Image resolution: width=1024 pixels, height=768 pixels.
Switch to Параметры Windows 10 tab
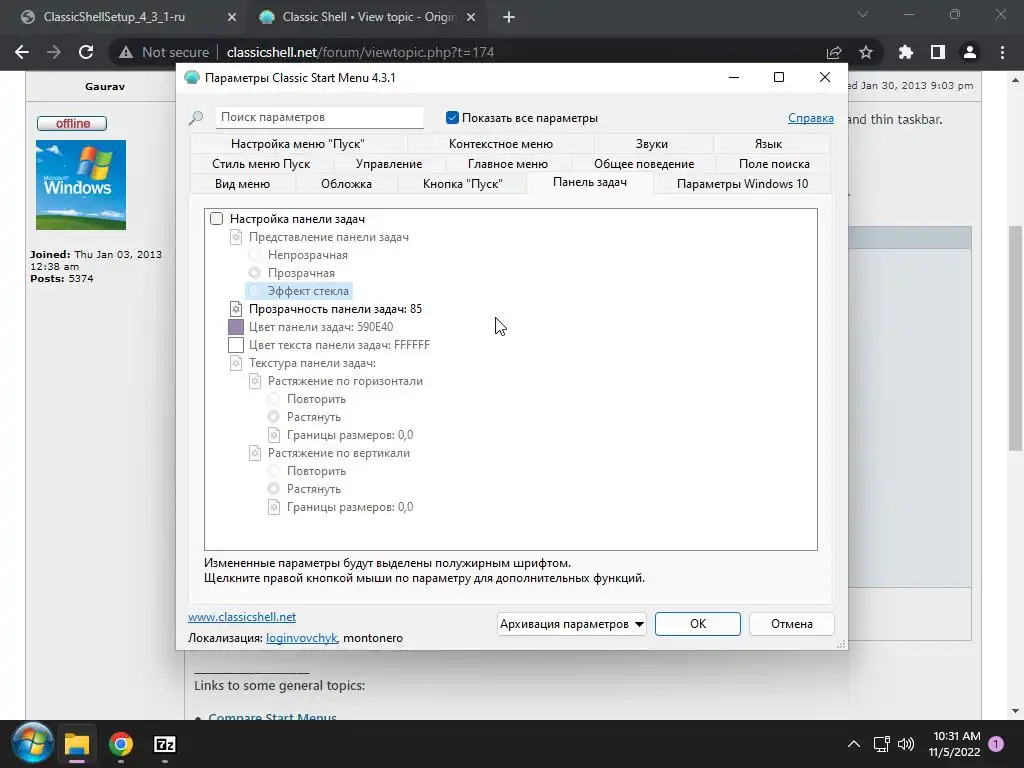(742, 184)
